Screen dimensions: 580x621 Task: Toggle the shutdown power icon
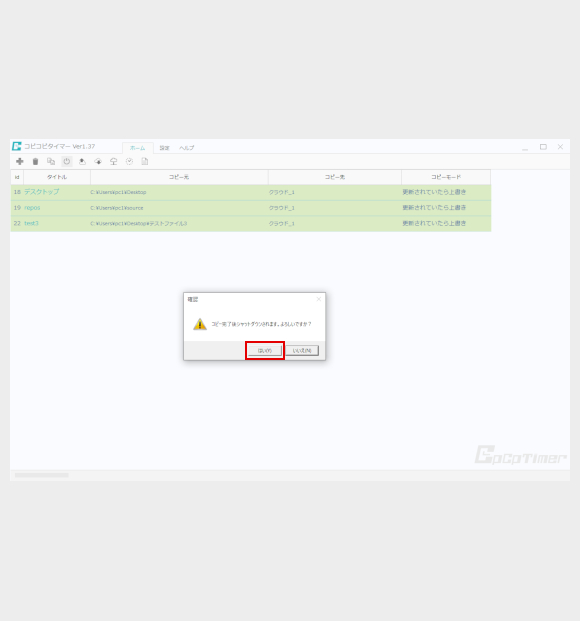coord(67,161)
